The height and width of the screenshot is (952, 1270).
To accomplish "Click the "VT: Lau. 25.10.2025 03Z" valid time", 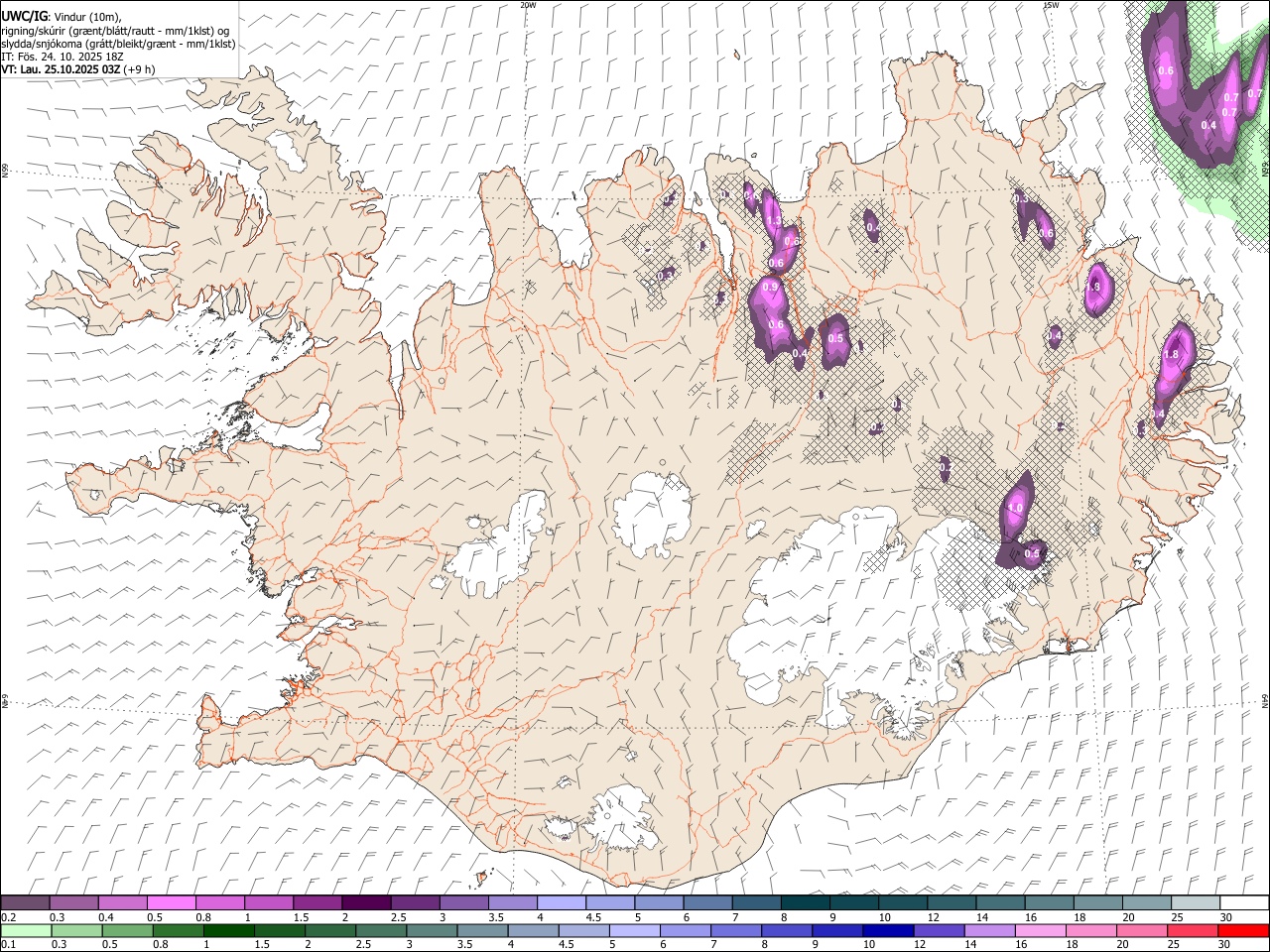I will (61, 69).
